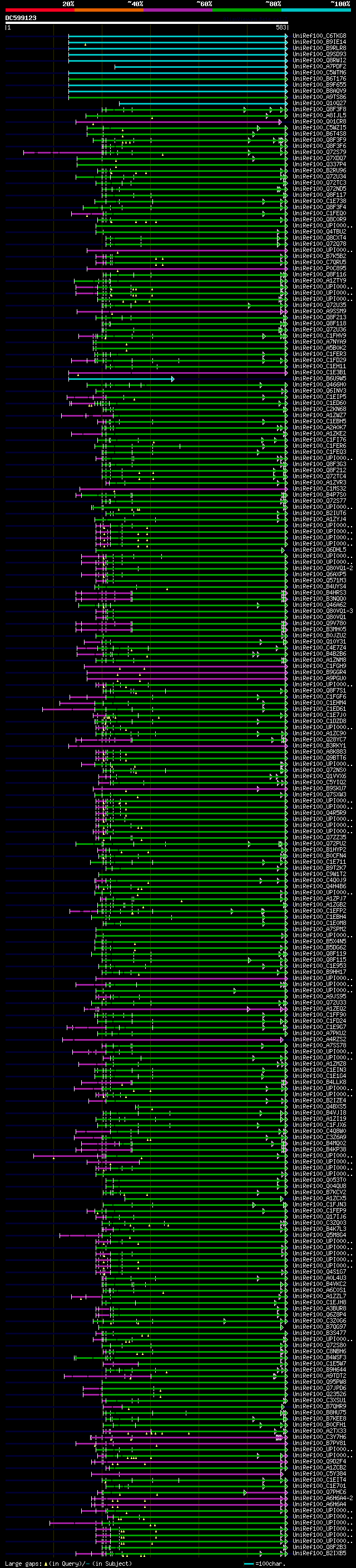356x1568 pixels.
Task: Click the 583 query length label
Action: (281, 27)
